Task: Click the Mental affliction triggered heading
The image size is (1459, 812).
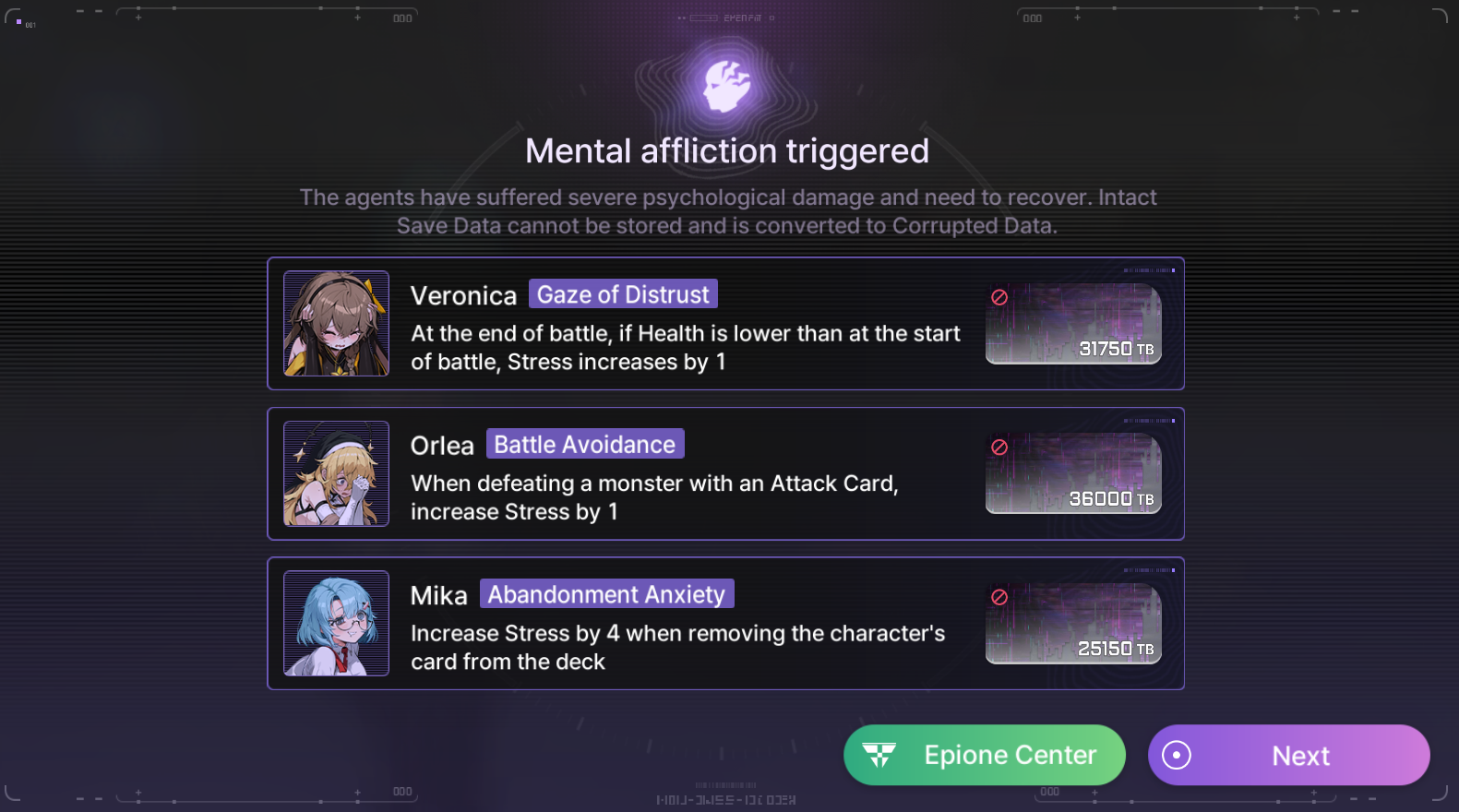Action: [x=727, y=151]
